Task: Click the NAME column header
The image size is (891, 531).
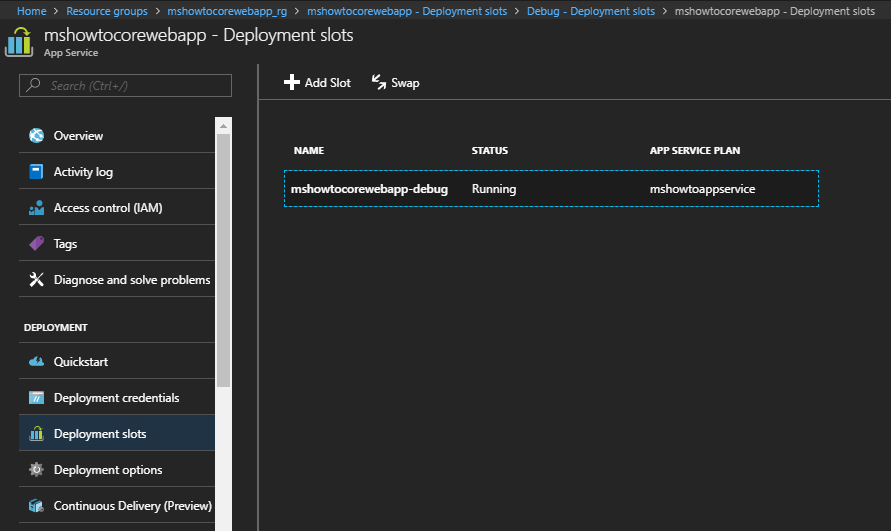Action: [309, 150]
